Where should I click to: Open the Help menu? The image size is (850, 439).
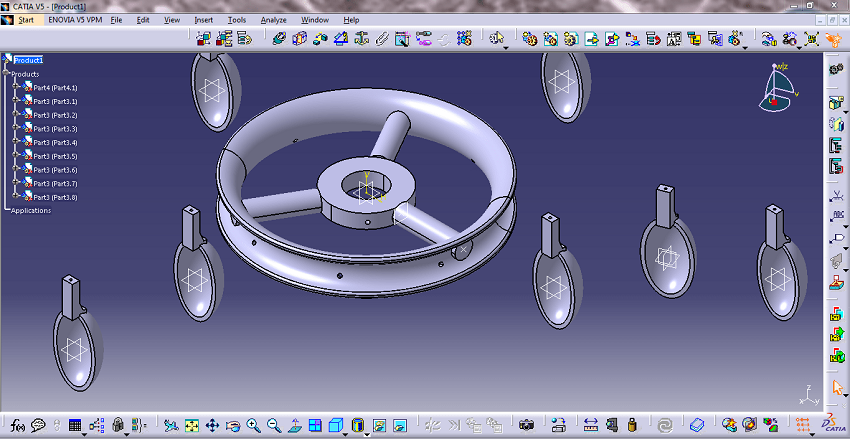coord(351,20)
